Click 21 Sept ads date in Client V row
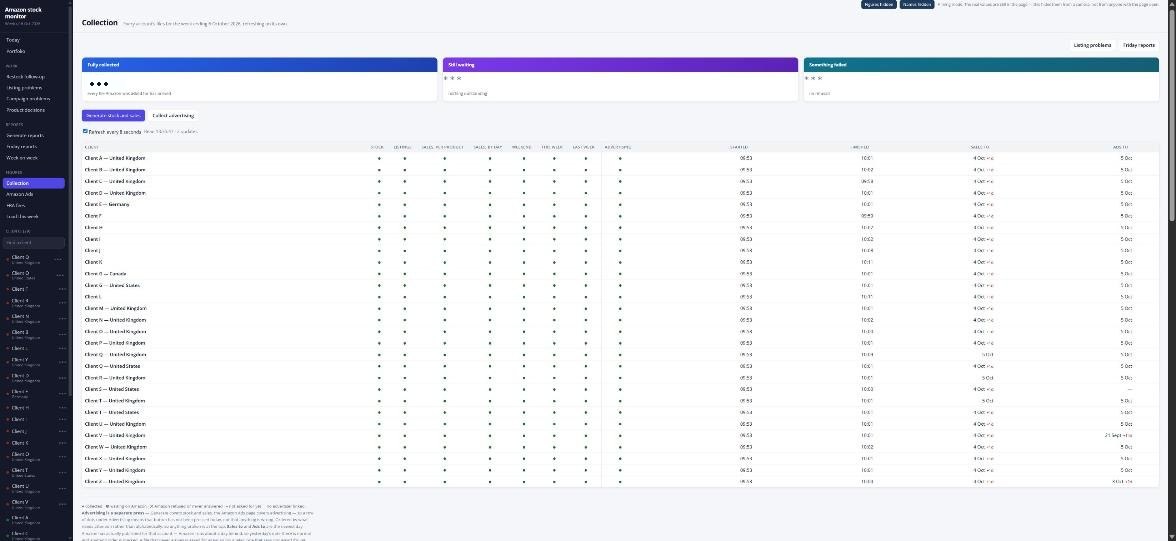The height and width of the screenshot is (541, 1176). (x=1119, y=435)
